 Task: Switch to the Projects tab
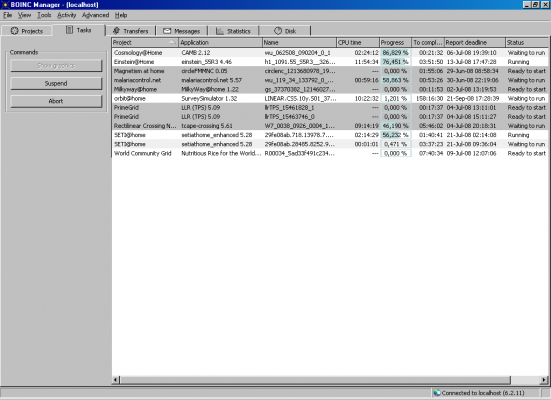click(x=27, y=31)
